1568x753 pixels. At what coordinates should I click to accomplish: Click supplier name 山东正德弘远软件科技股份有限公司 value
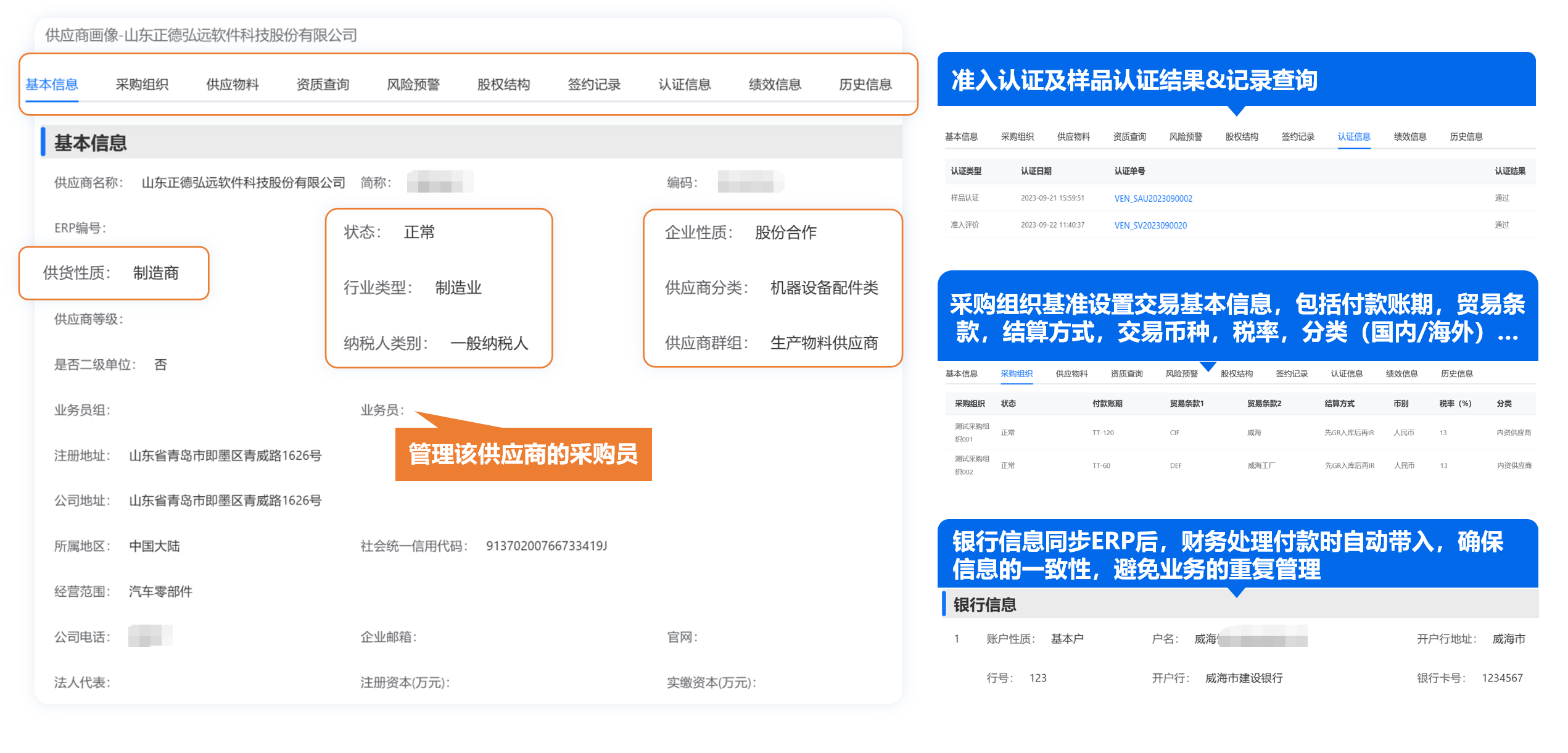coord(244,183)
